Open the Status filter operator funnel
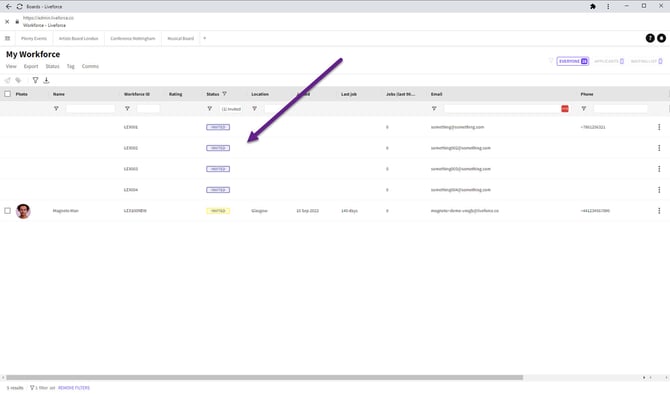This screenshot has width=670, height=394. (209, 109)
